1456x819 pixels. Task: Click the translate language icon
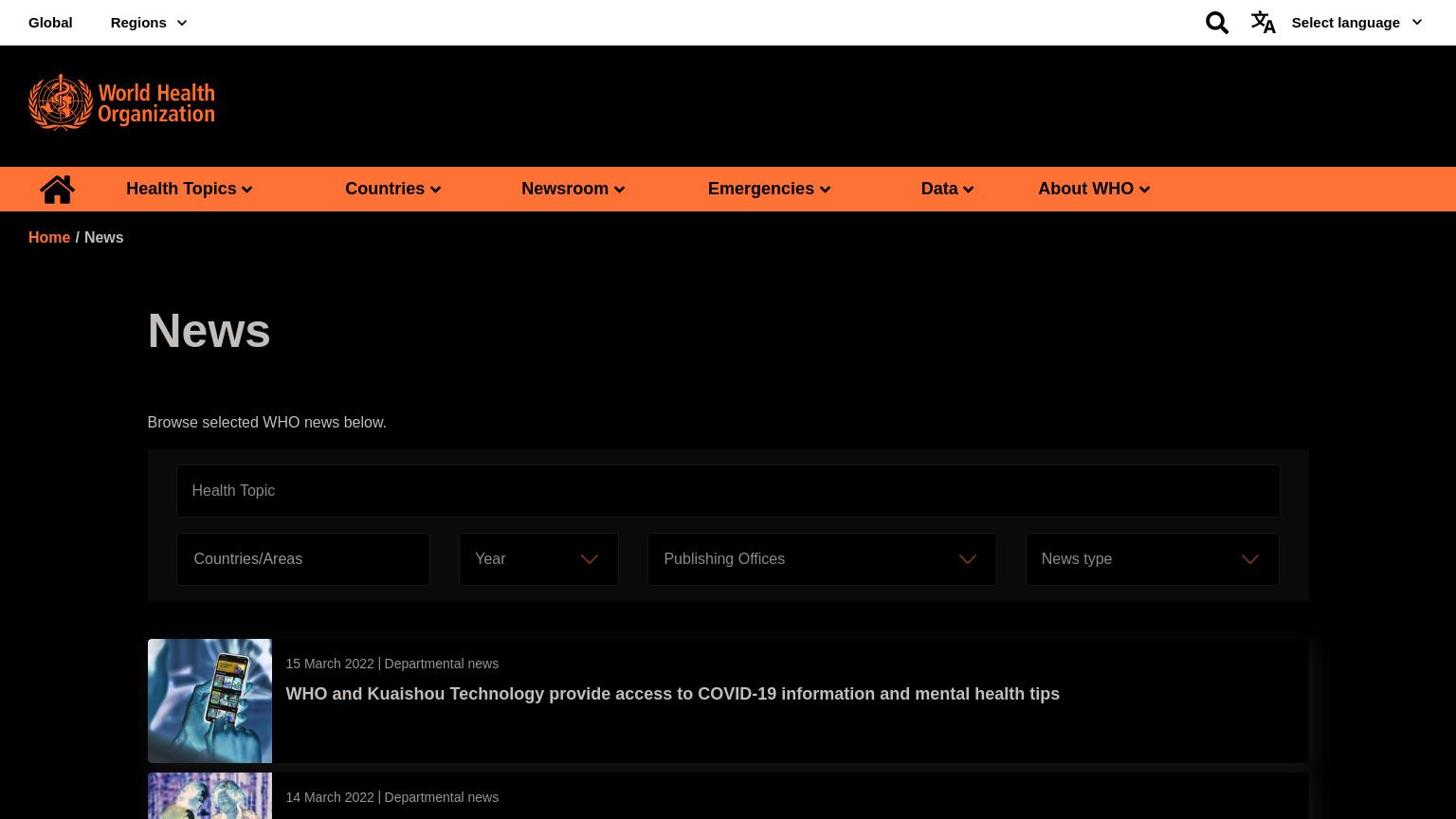(1264, 22)
